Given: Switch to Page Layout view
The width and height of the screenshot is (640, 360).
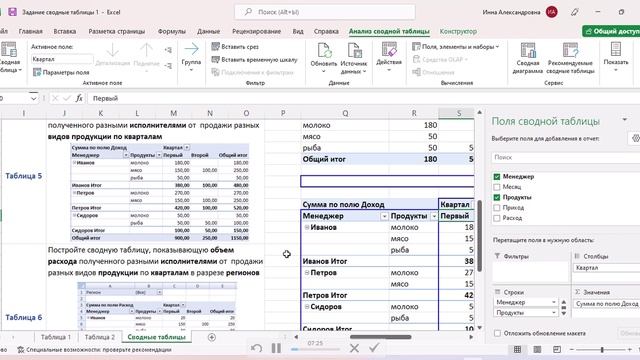Looking at the screenshot, I should [x=537, y=349].
